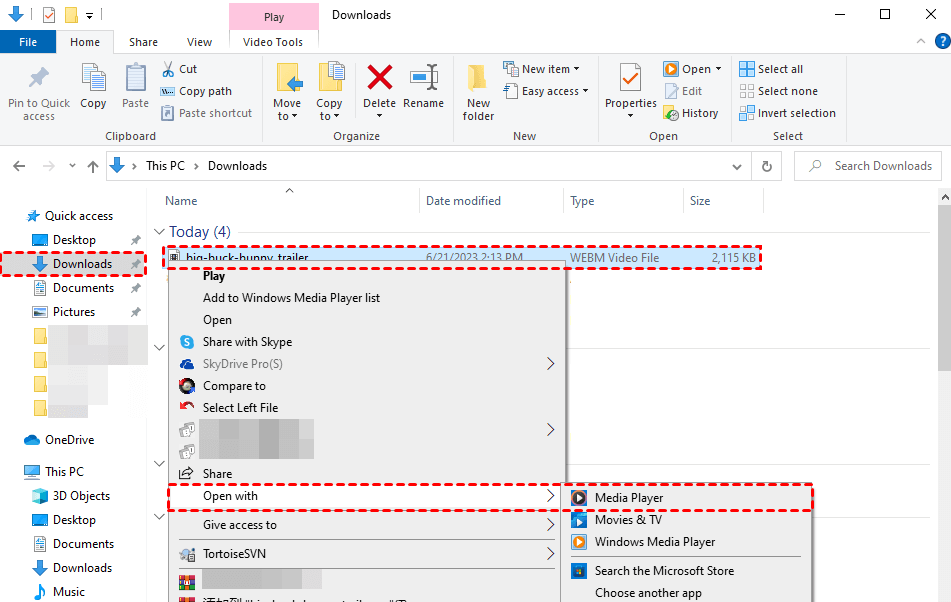951x602 pixels.
Task: Click the Search Downloads field
Action: coord(867,166)
